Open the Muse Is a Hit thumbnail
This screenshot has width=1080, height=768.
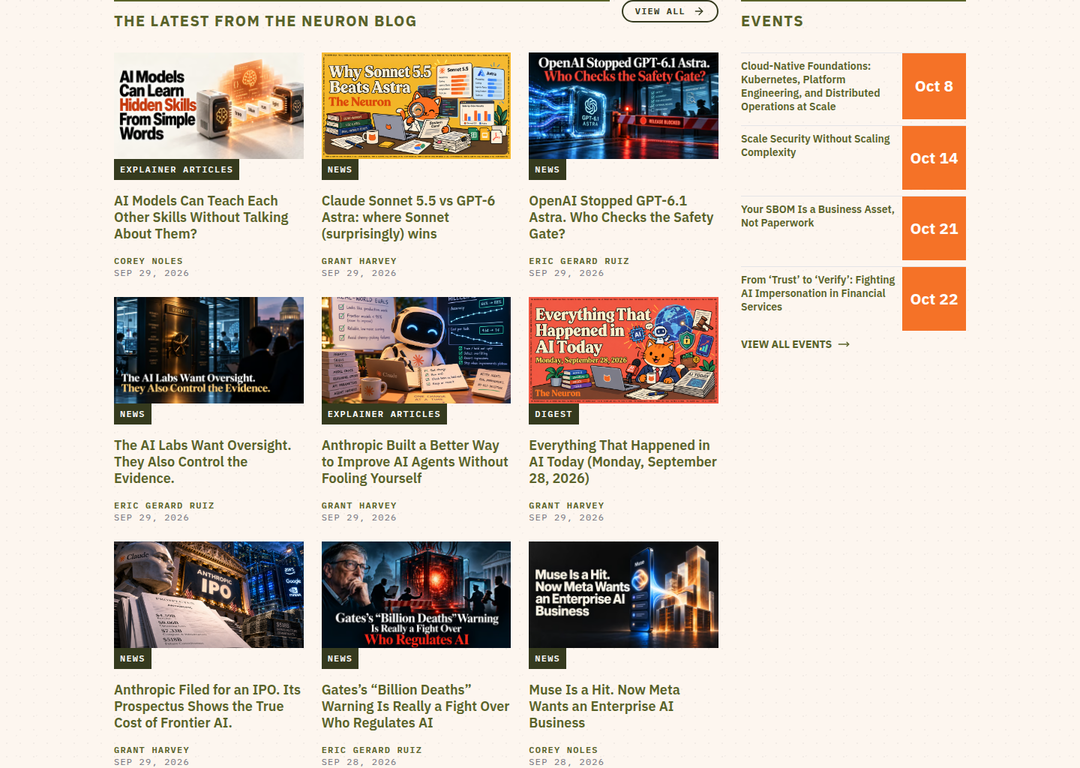623,594
